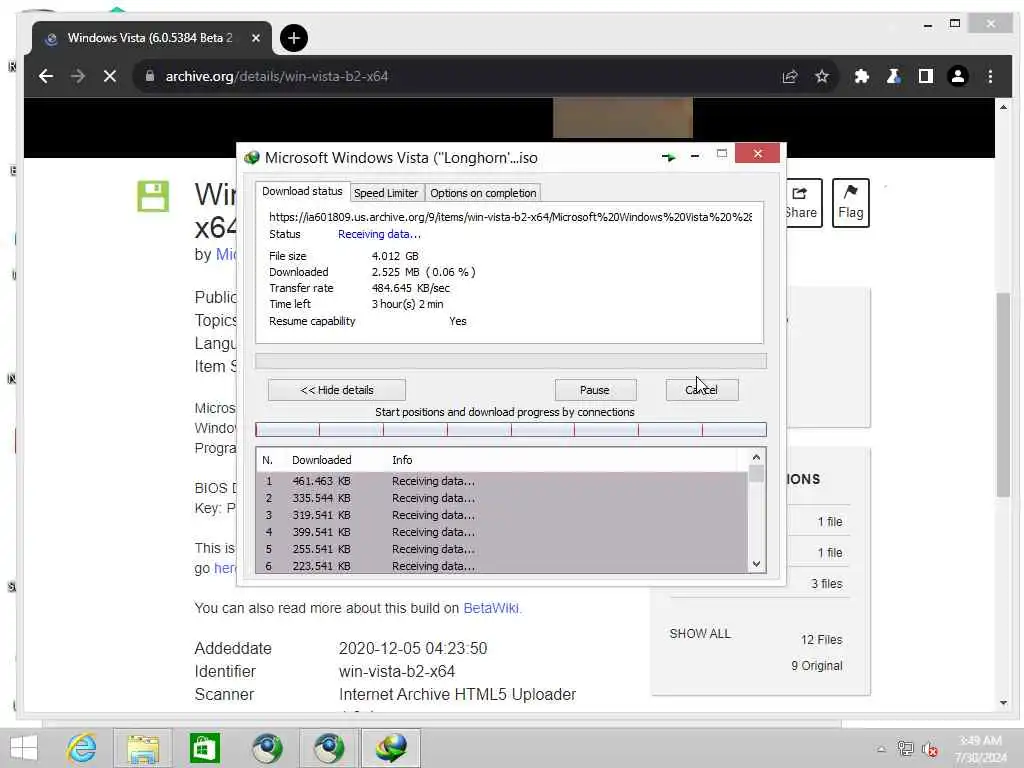
Task: Select connection row 4 with 399.541 KB
Action: pyautogui.click(x=502, y=532)
